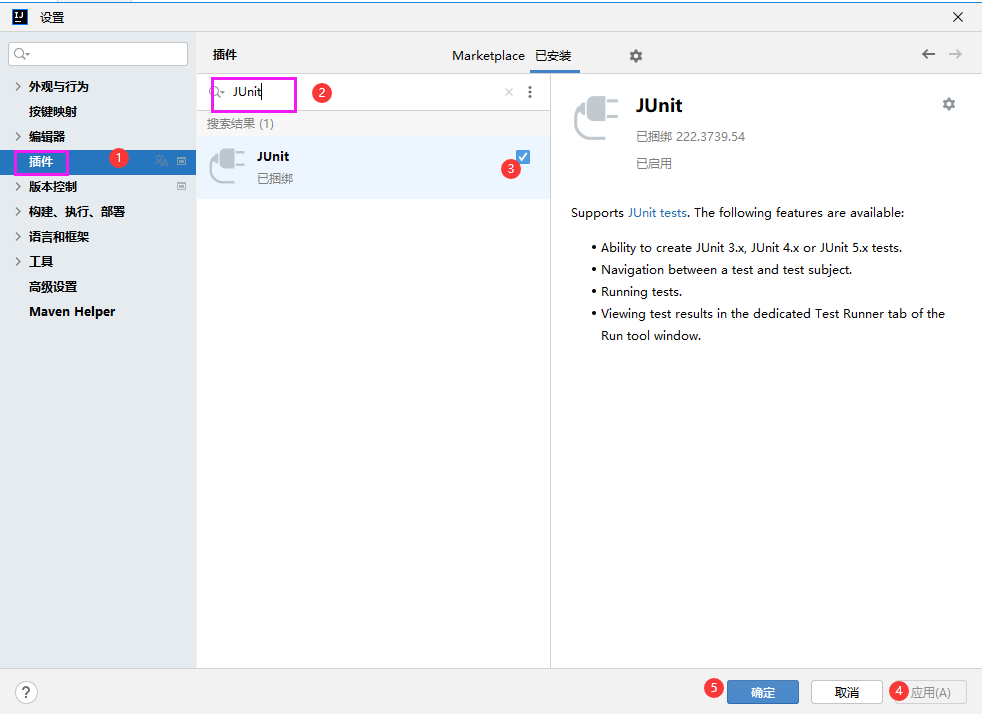Expand the 编辑器 settings section

(x=18, y=137)
